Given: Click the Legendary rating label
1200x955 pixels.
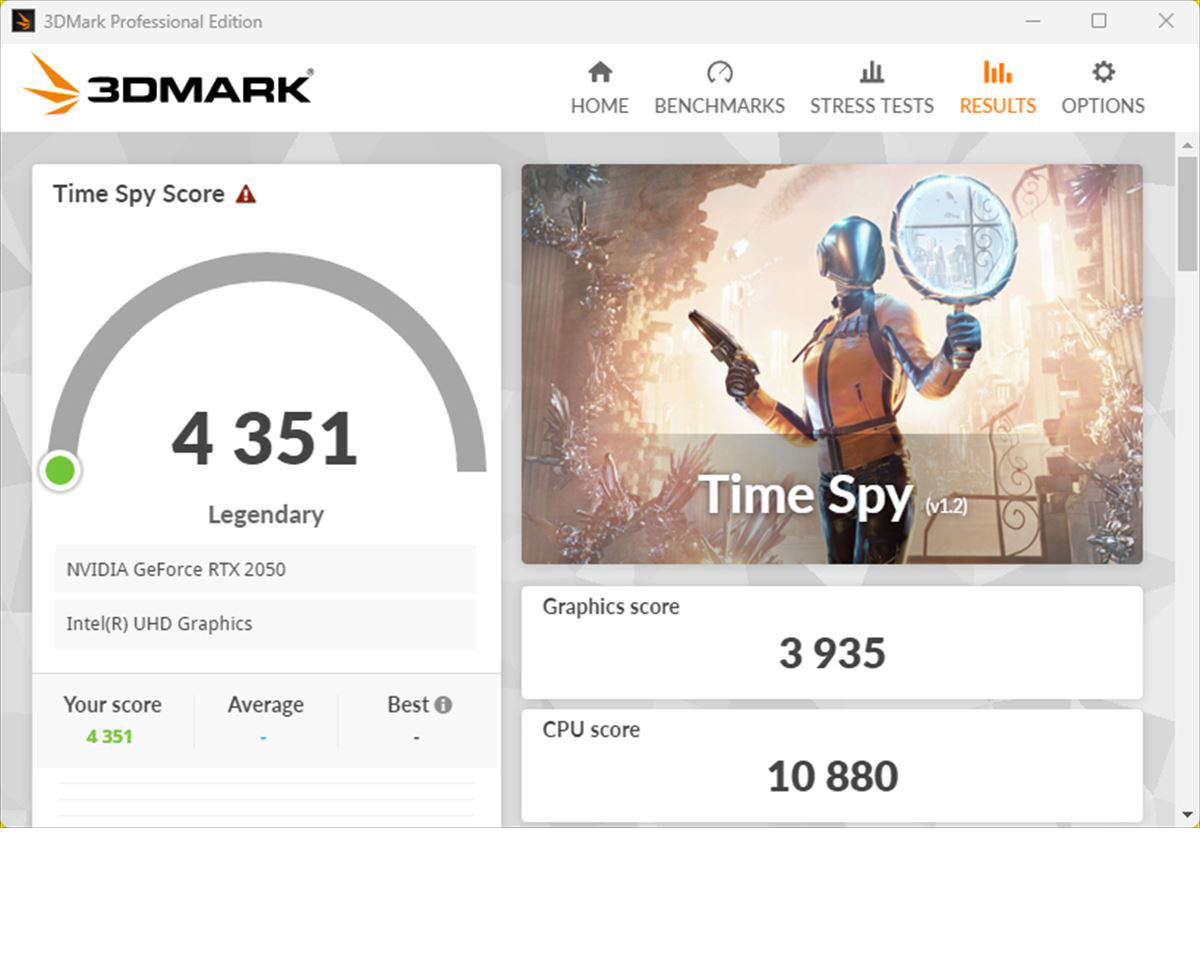Looking at the screenshot, I should [266, 515].
